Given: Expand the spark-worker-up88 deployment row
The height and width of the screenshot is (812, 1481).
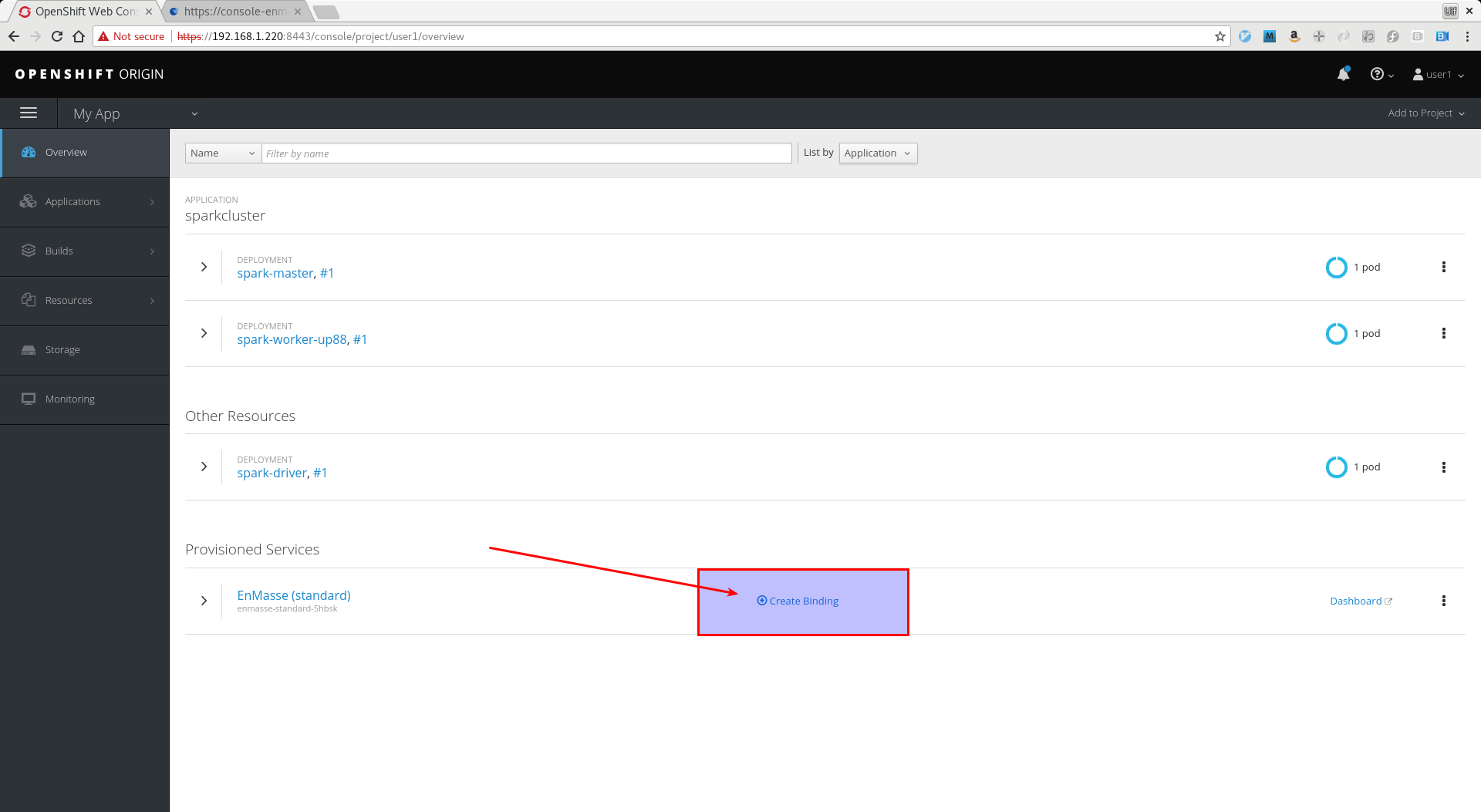Looking at the screenshot, I should [x=204, y=333].
